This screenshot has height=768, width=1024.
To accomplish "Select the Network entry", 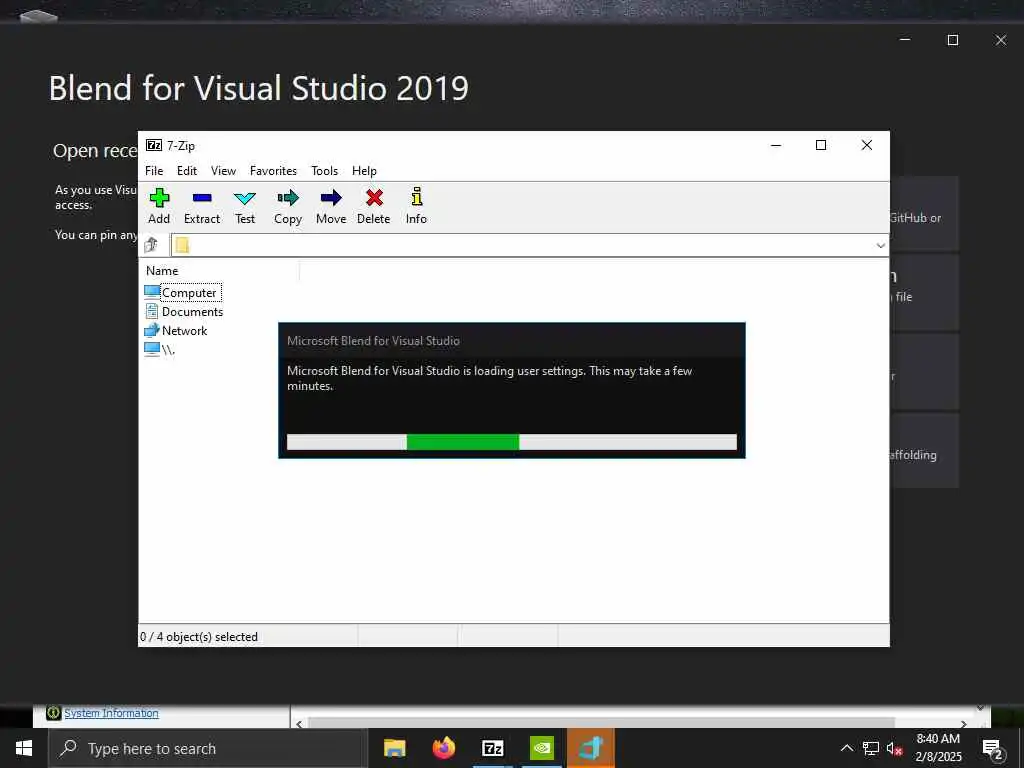I will tap(176, 330).
